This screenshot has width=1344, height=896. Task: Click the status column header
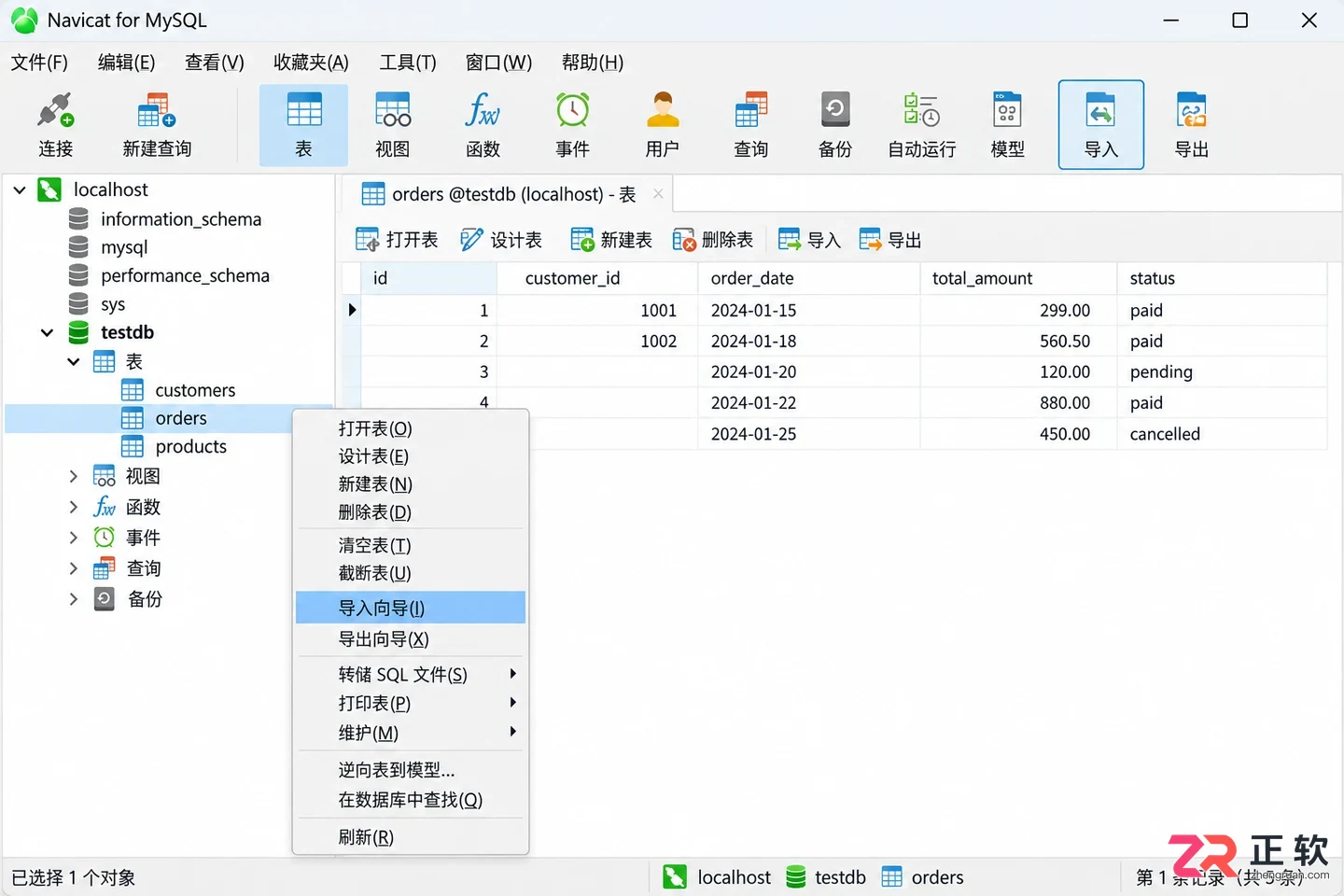point(1222,278)
